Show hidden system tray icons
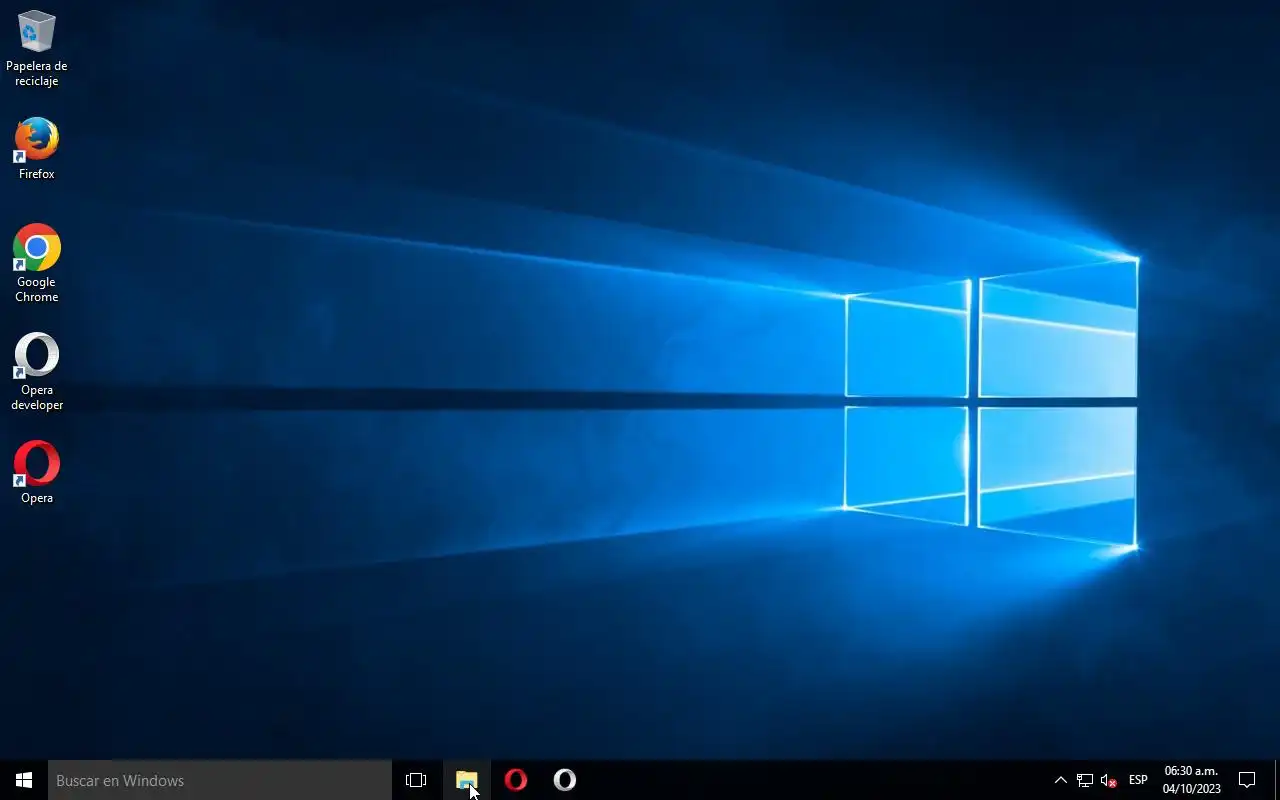The height and width of the screenshot is (800, 1280). (1060, 780)
